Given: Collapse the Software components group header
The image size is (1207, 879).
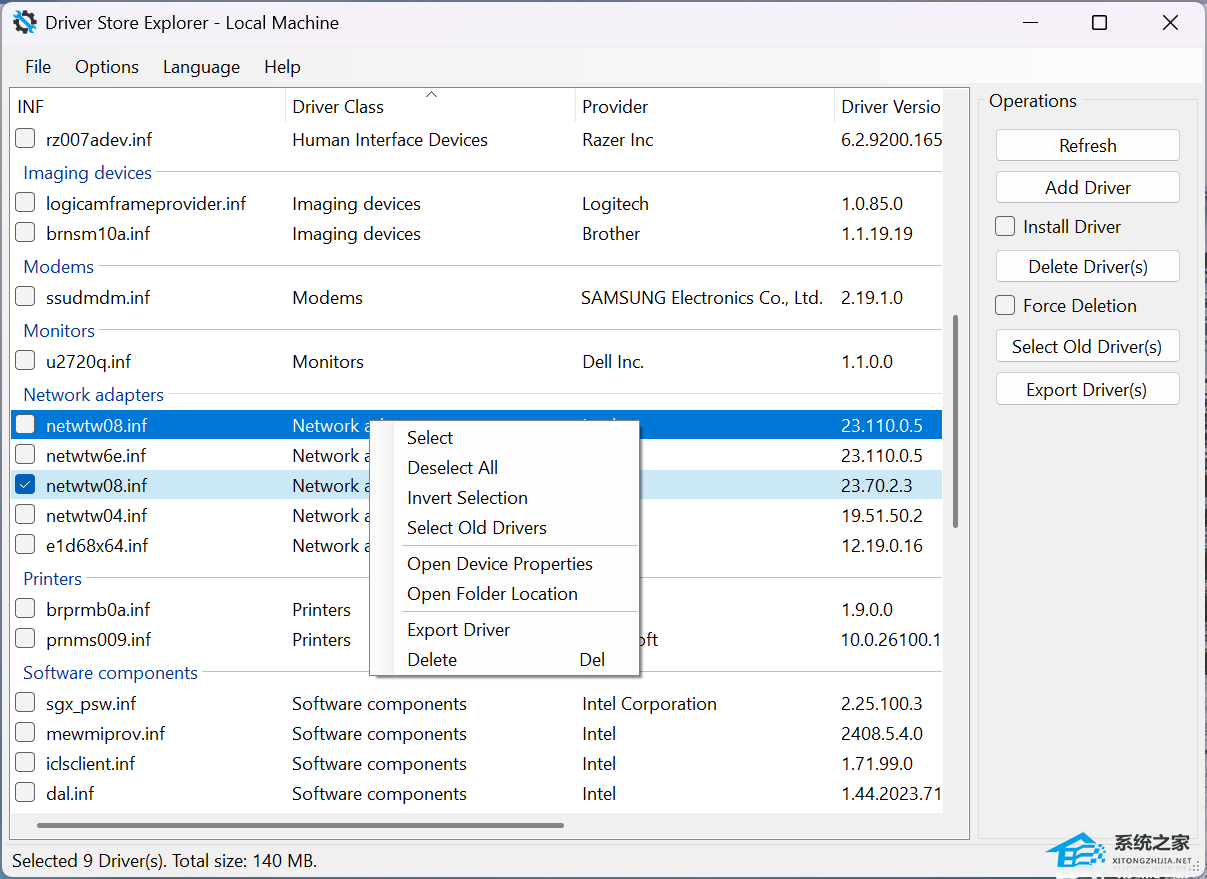Looking at the screenshot, I should click(110, 673).
